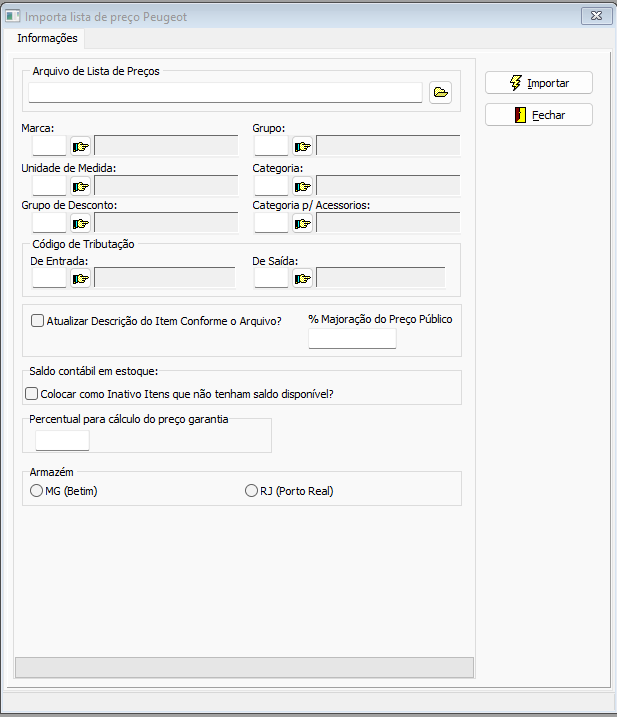The width and height of the screenshot is (617, 717).
Task: Select the MG (Betim) warehouse radio button
Action: pos(38,491)
